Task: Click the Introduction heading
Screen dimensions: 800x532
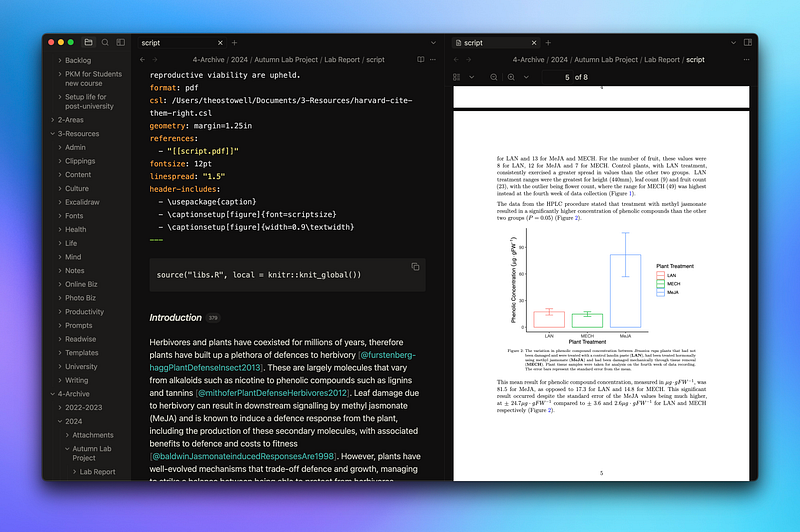Action: (176, 317)
